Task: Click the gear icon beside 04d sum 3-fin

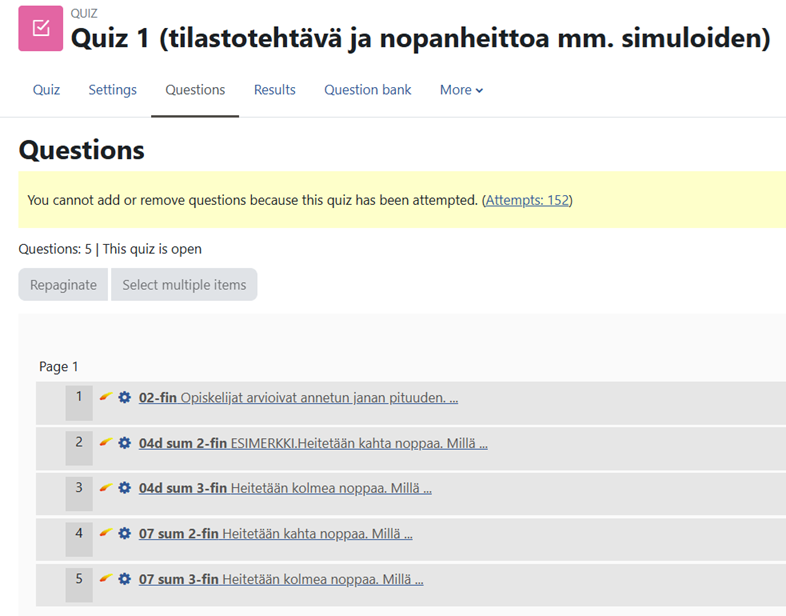Action: point(124,488)
